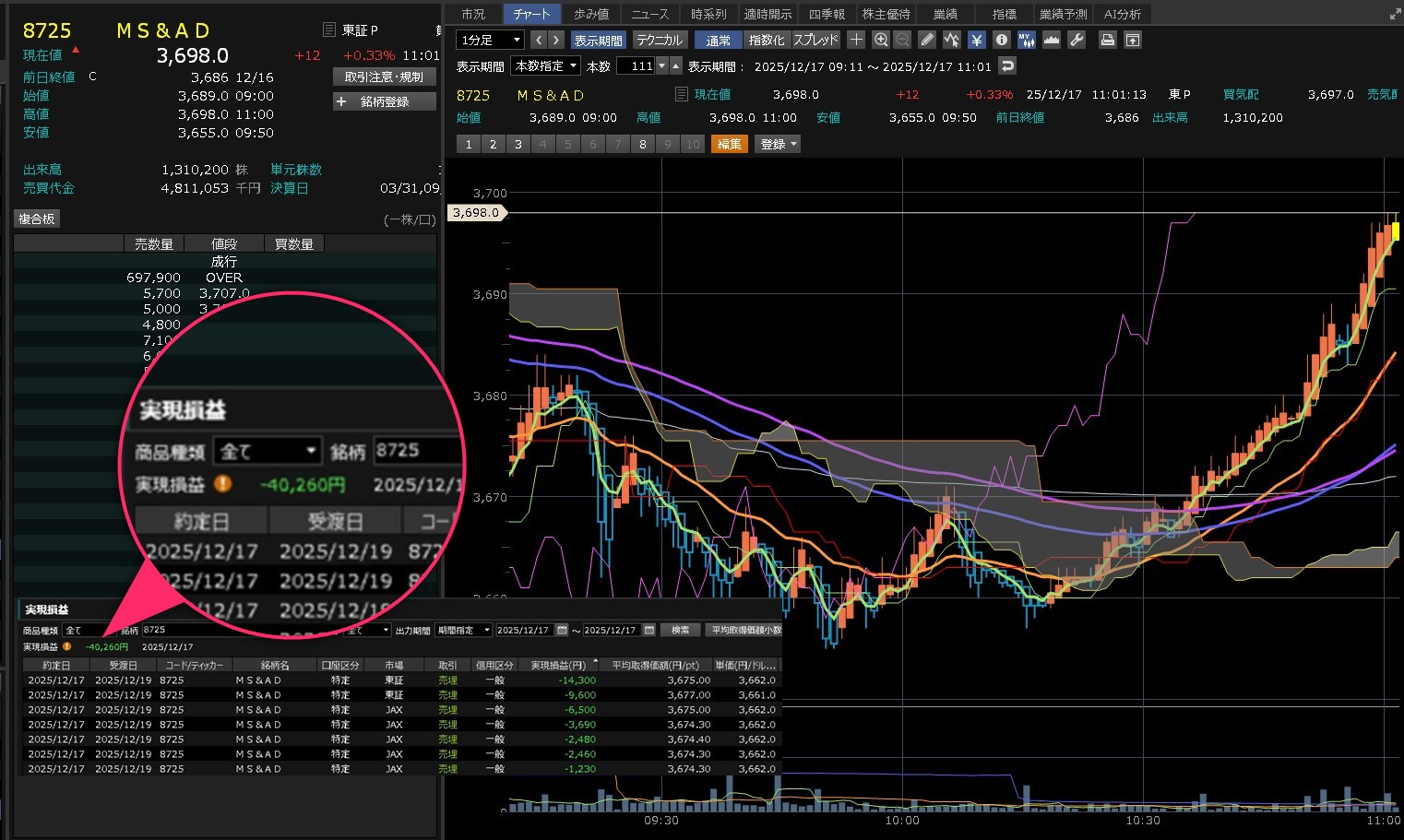This screenshot has width=1404, height=840.
Task: Toggle the 指数化 chart mode
Action: click(x=767, y=40)
